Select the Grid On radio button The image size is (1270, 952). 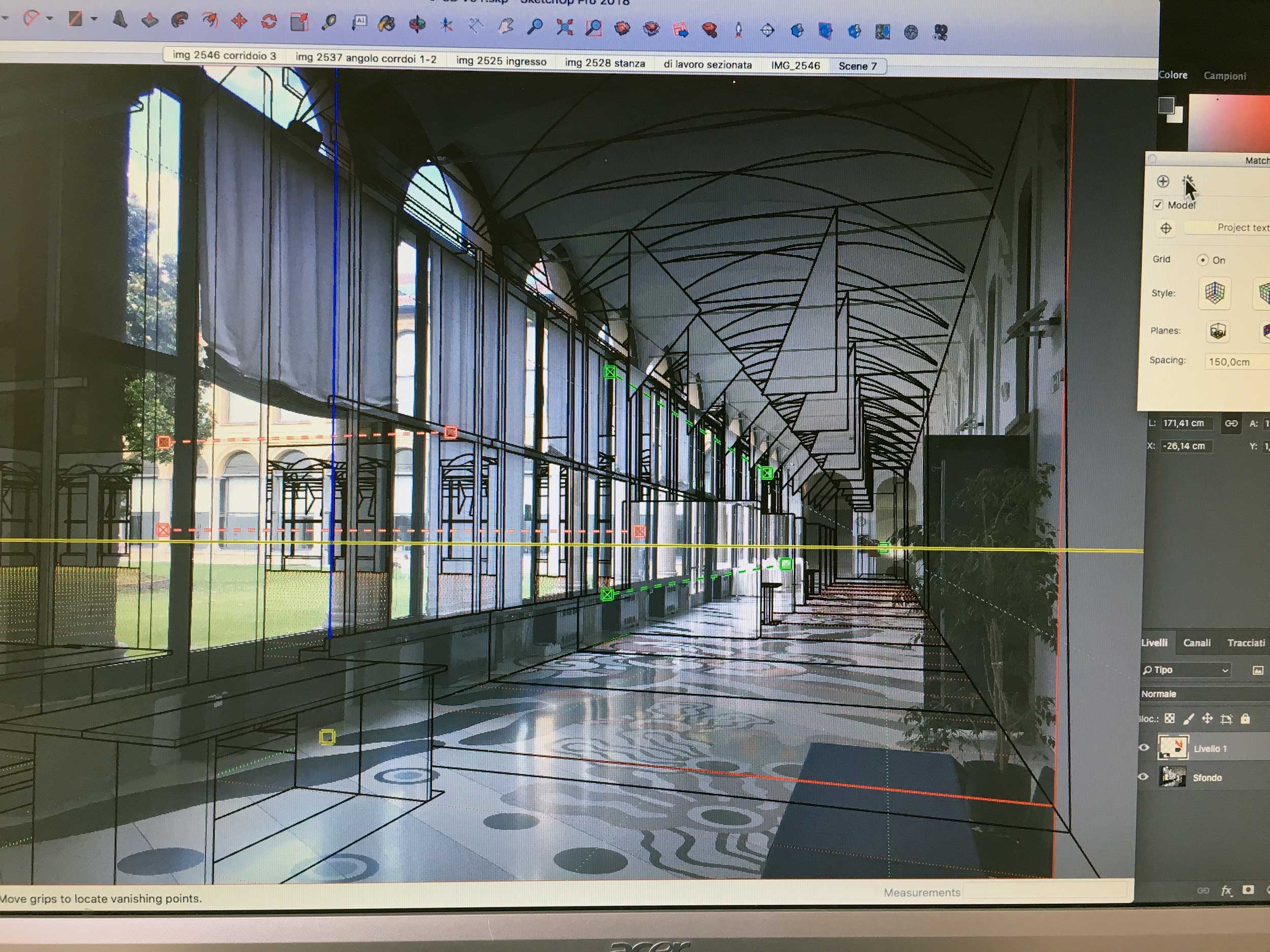tap(1202, 260)
